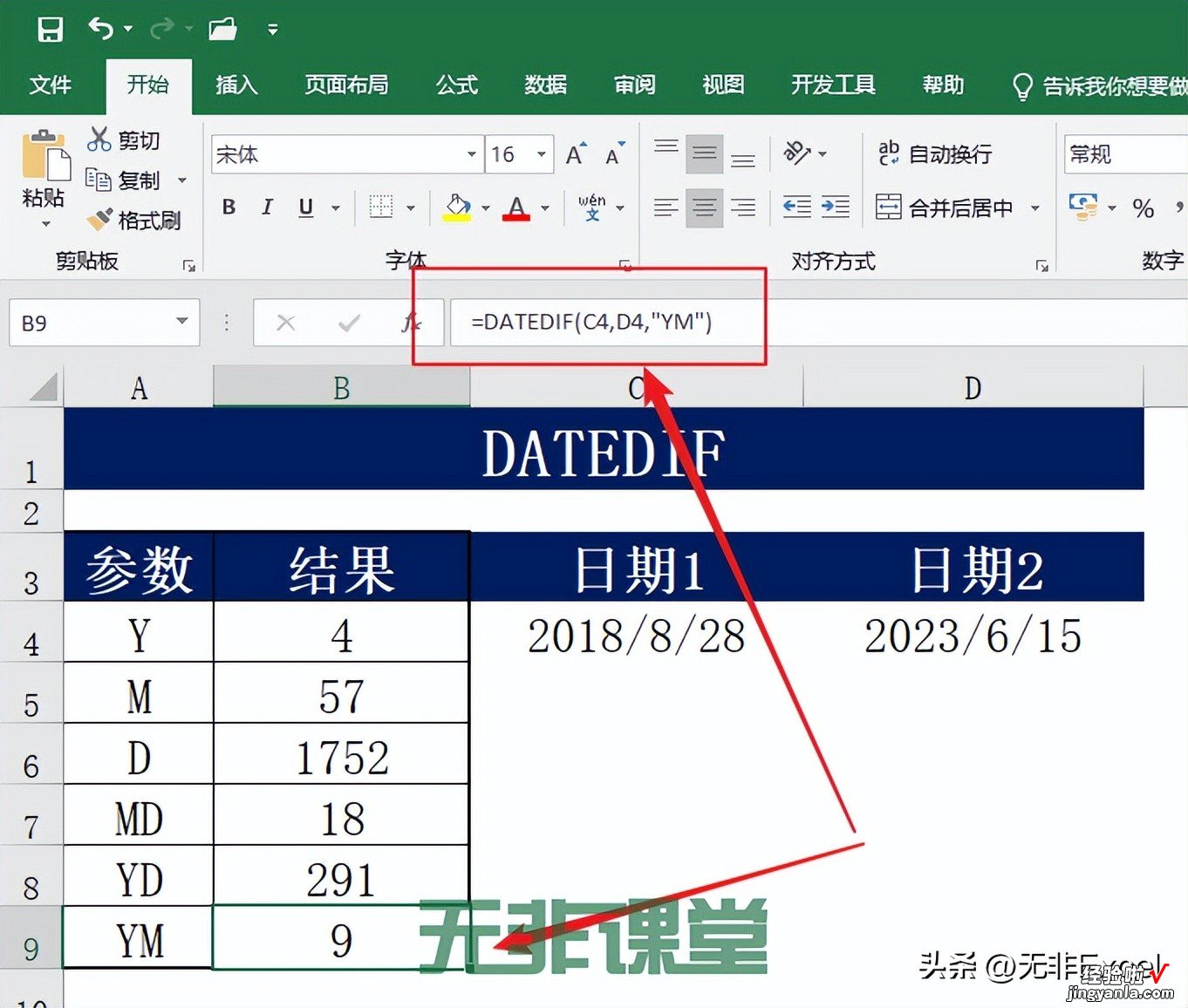Viewport: 1188px width, 1008px height.
Task: Click the text orientation icon
Action: click(797, 154)
